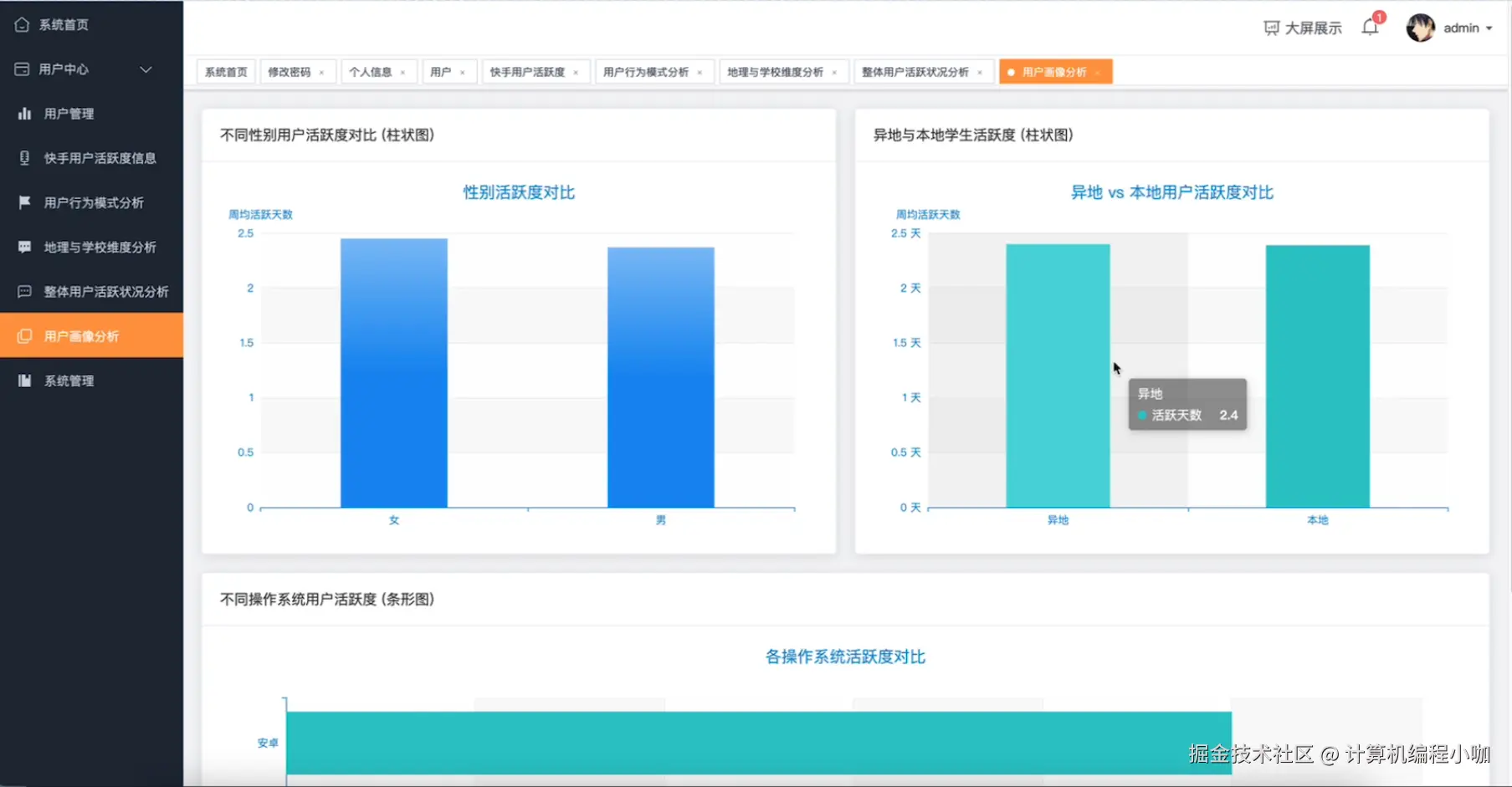Screen dimensions: 1512x787
Task: Click the 大屏展示 screen icon
Action: pos(1272,28)
